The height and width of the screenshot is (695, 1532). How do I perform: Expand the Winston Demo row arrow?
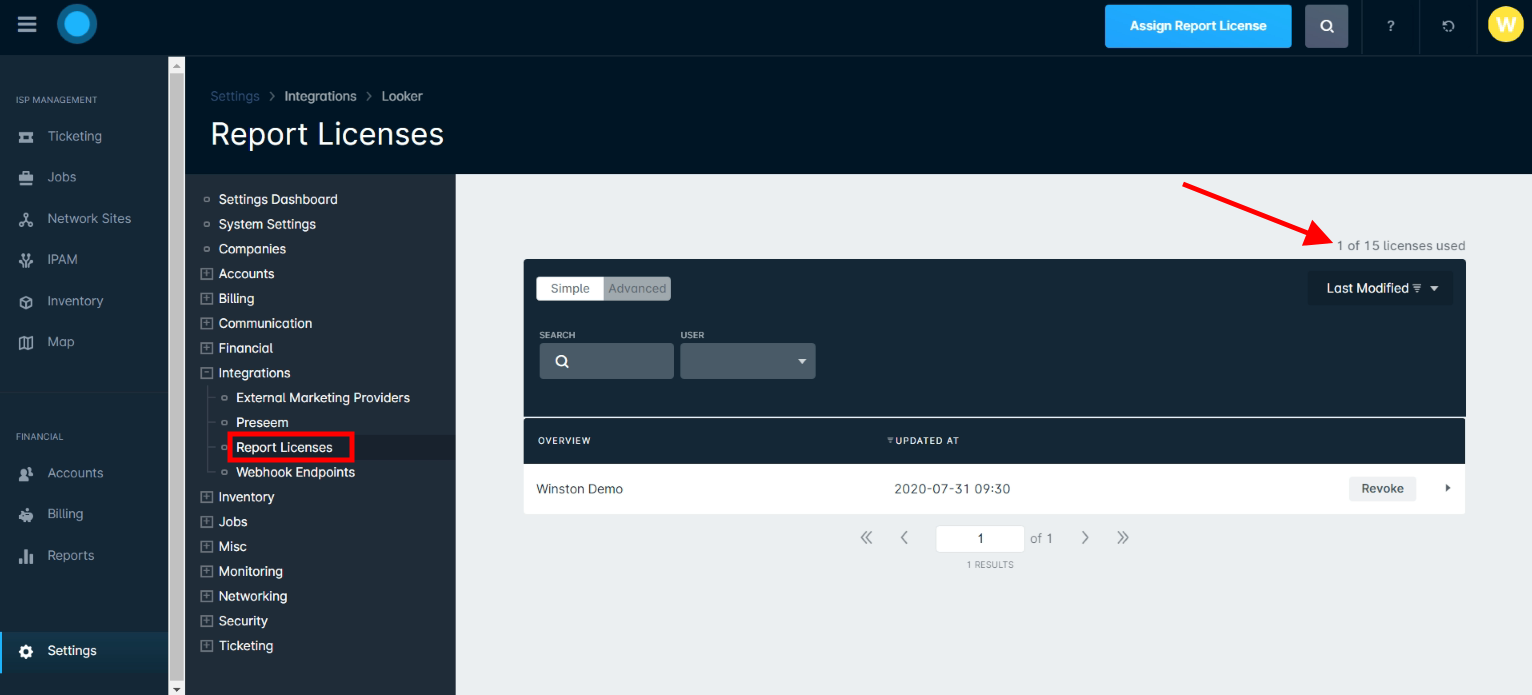coord(1447,488)
